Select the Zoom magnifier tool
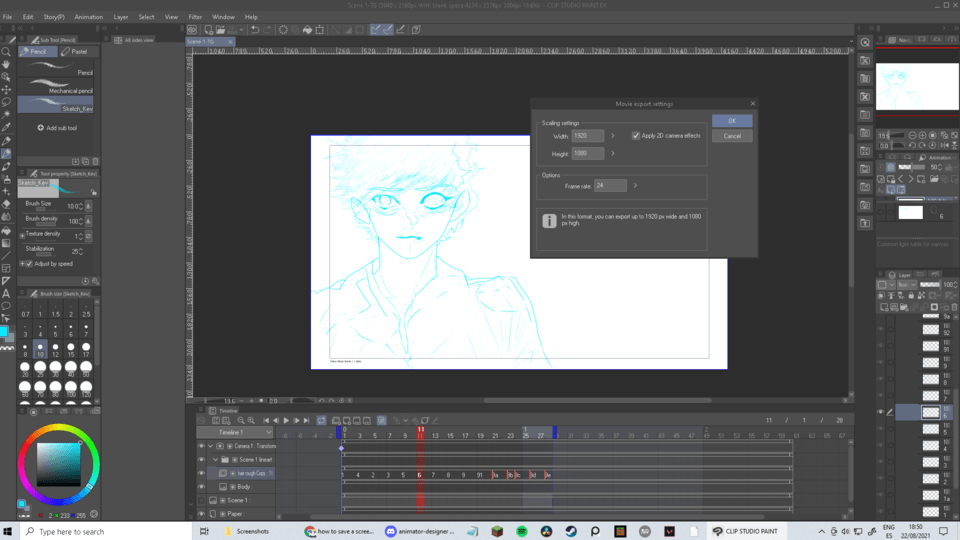960x540 pixels. coord(6,51)
